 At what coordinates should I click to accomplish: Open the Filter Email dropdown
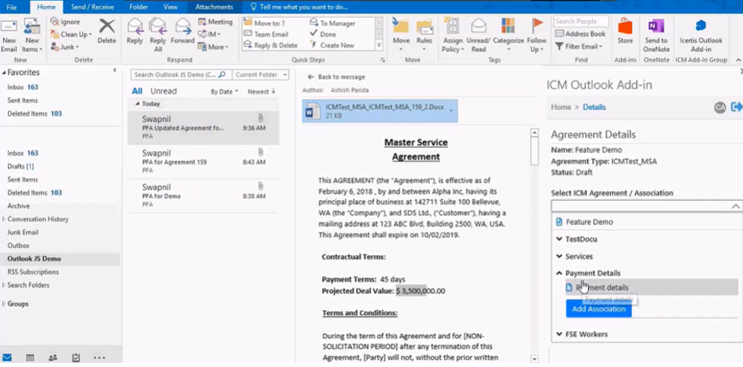[579, 46]
